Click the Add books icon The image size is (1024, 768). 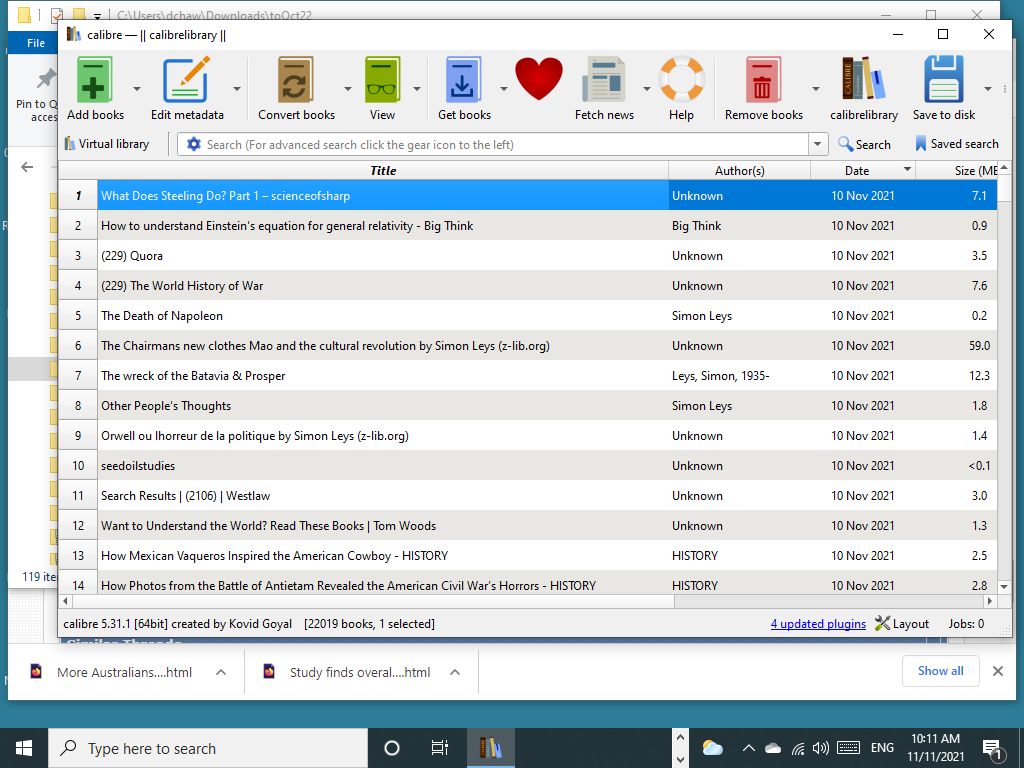pyautogui.click(x=95, y=80)
